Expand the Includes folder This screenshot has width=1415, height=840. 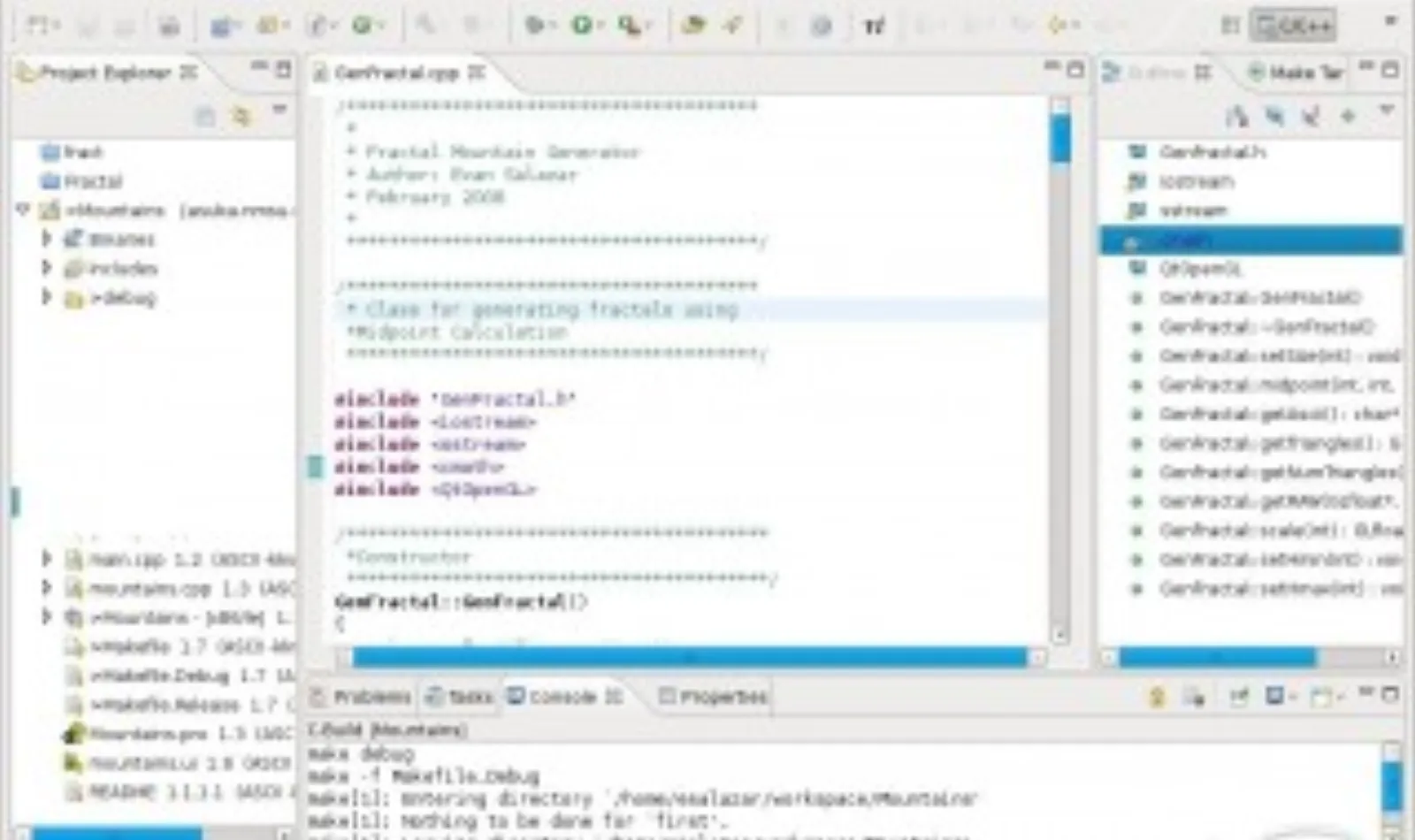coord(47,267)
